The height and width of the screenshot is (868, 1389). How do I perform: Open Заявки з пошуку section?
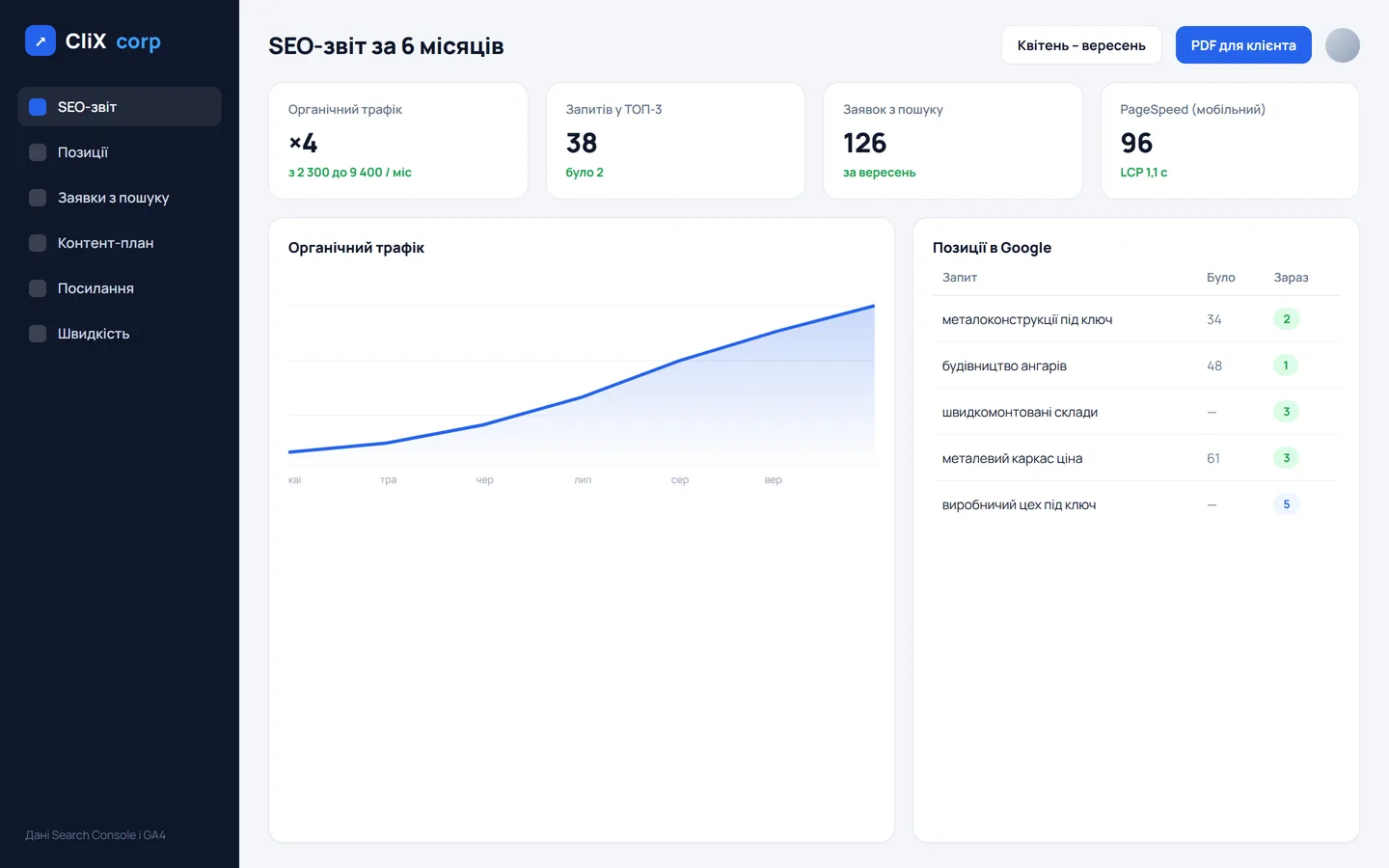(x=120, y=198)
